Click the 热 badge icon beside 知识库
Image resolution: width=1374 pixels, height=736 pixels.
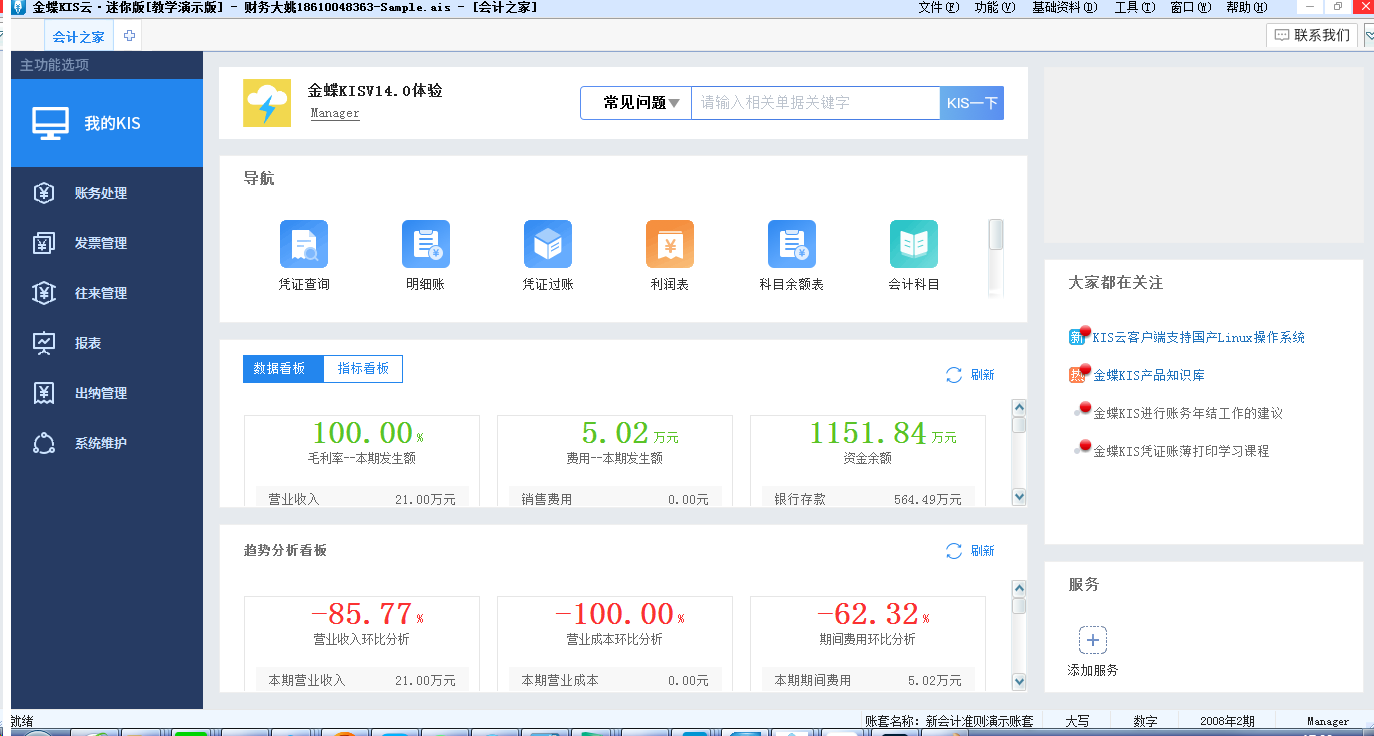tap(1079, 374)
